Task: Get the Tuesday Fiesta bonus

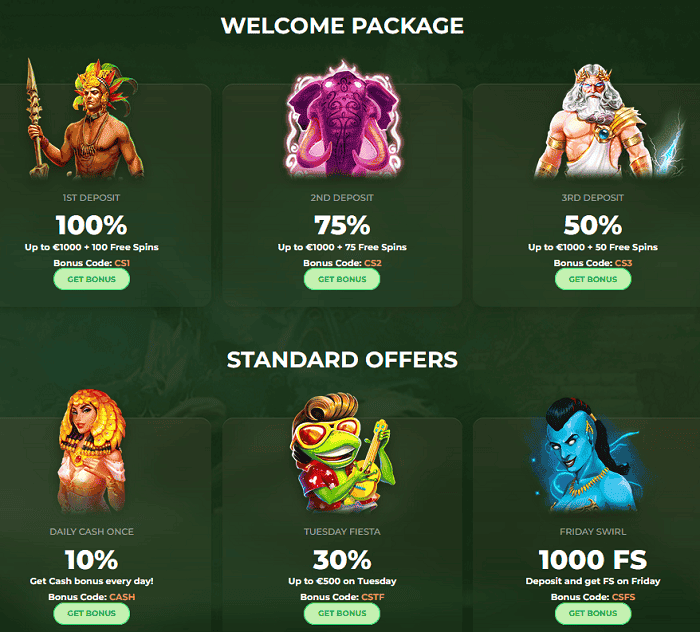Action: [x=342, y=613]
